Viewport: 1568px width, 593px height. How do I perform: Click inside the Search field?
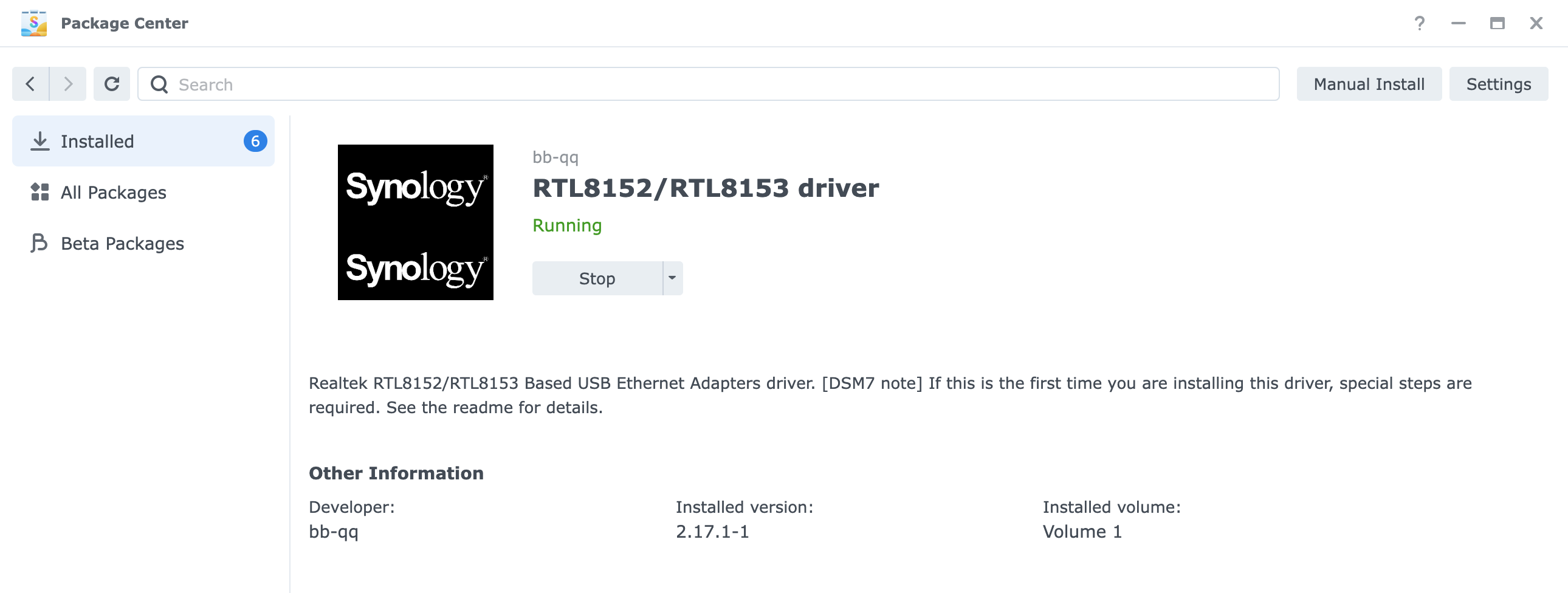(426, 84)
